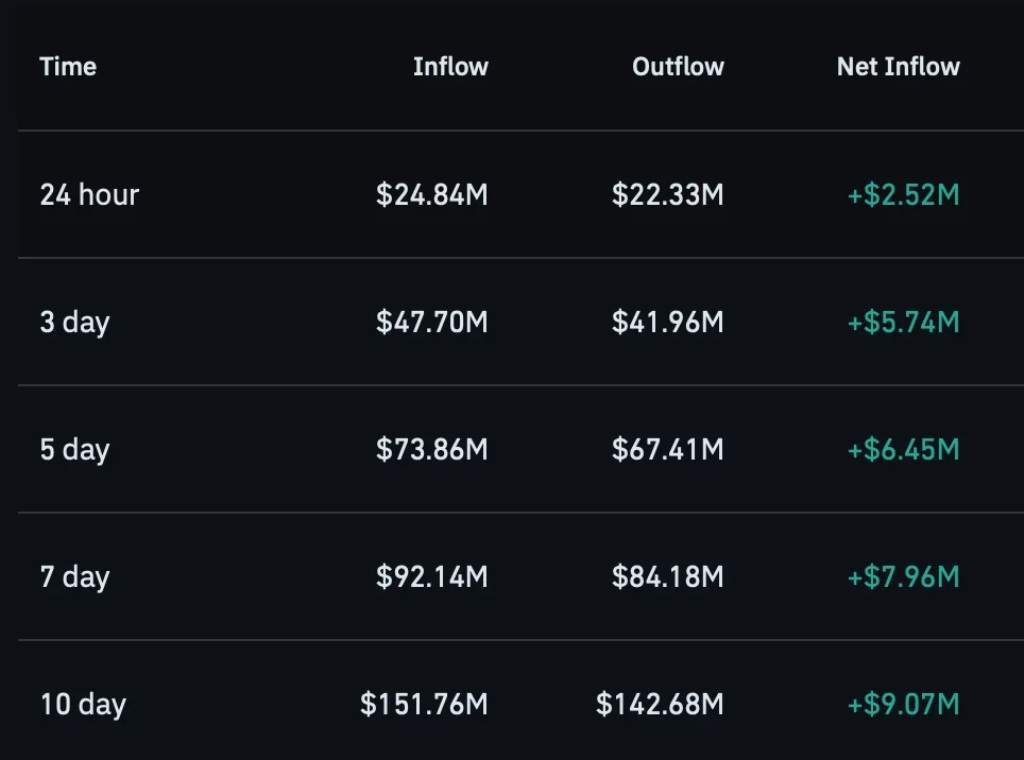
Task: Click the Outflow column header
Action: 678,67
